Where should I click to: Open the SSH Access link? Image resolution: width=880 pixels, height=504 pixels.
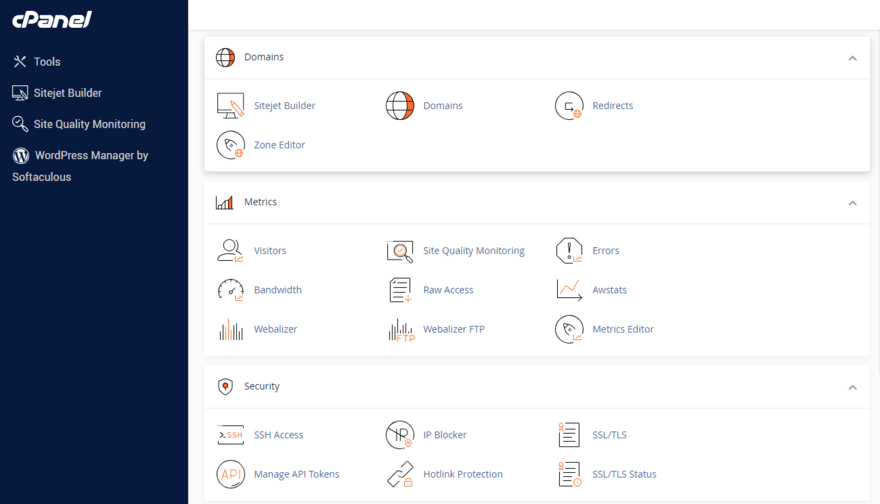point(278,435)
